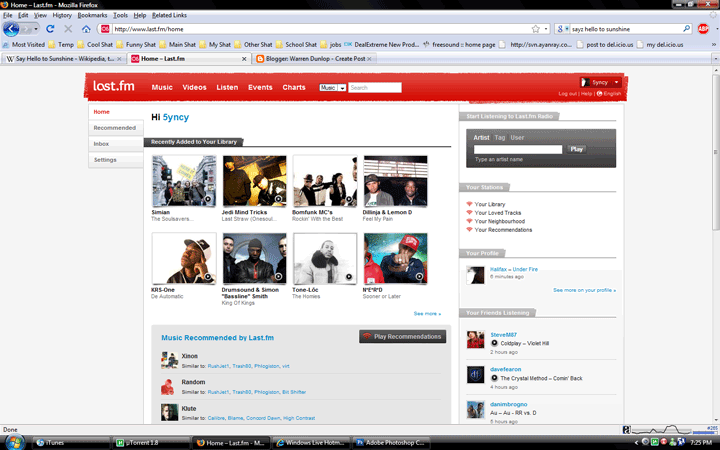This screenshot has height=450, width=720.
Task: Open the 5yncy profile link
Action: pos(176,117)
